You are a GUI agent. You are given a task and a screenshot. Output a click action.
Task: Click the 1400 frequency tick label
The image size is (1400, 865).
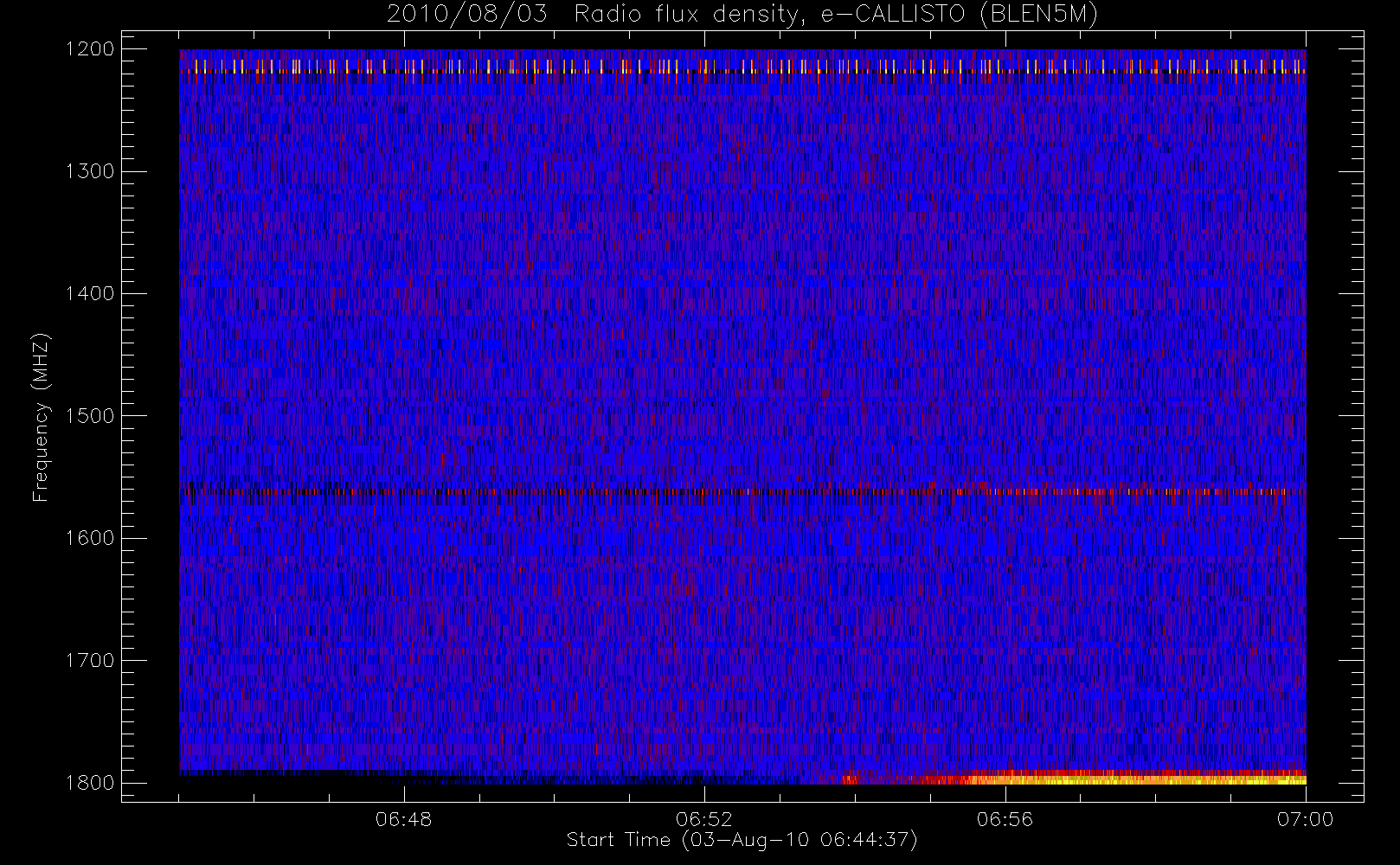90,294
